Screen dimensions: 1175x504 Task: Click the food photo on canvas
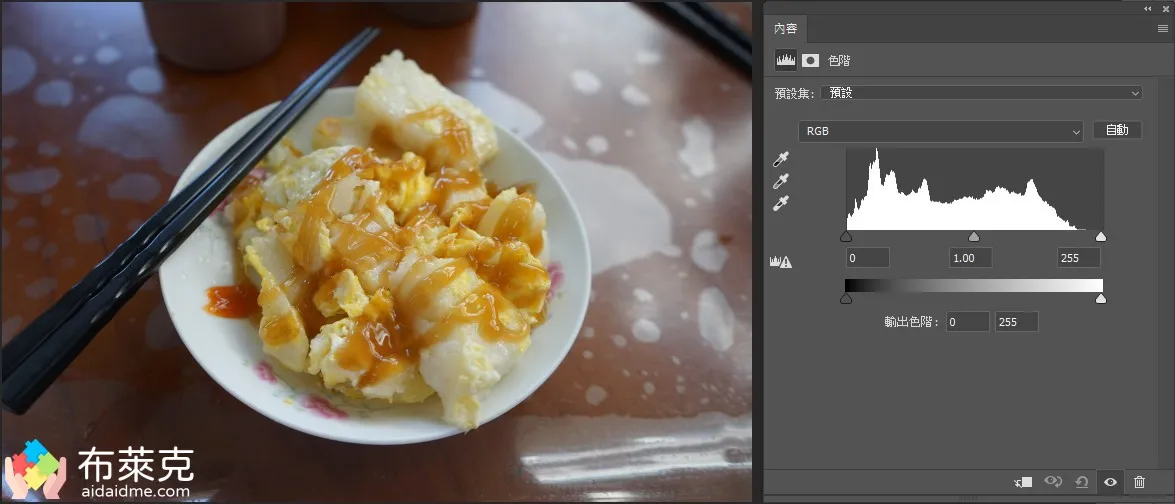coord(376,252)
